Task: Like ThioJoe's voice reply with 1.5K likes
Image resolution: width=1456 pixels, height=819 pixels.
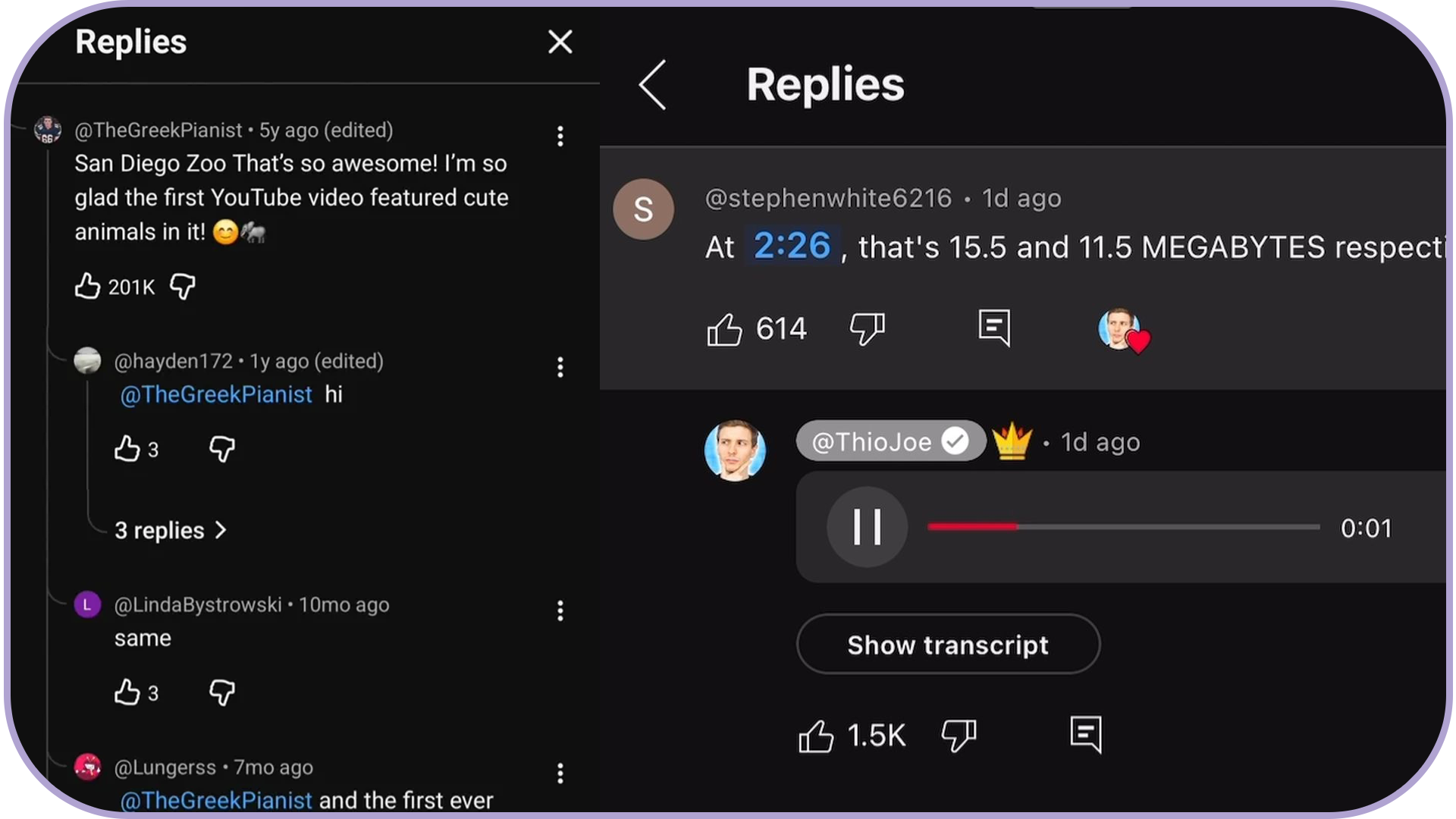Action: 816,736
